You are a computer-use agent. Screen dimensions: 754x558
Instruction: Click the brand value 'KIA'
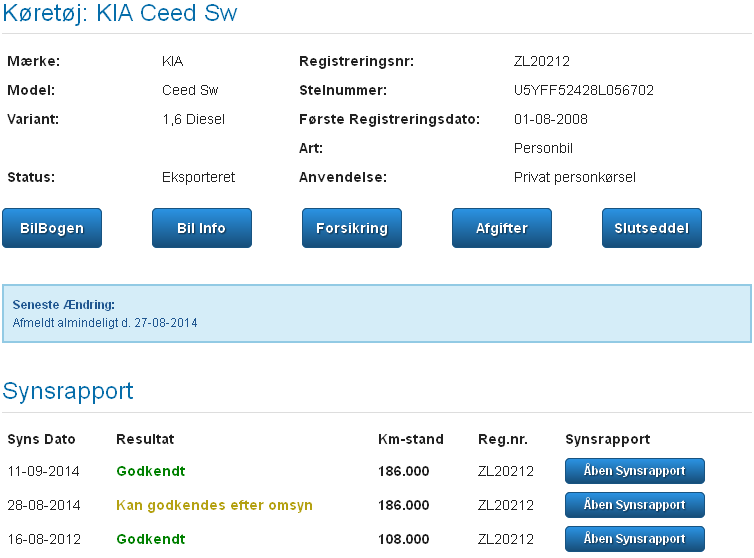point(173,62)
